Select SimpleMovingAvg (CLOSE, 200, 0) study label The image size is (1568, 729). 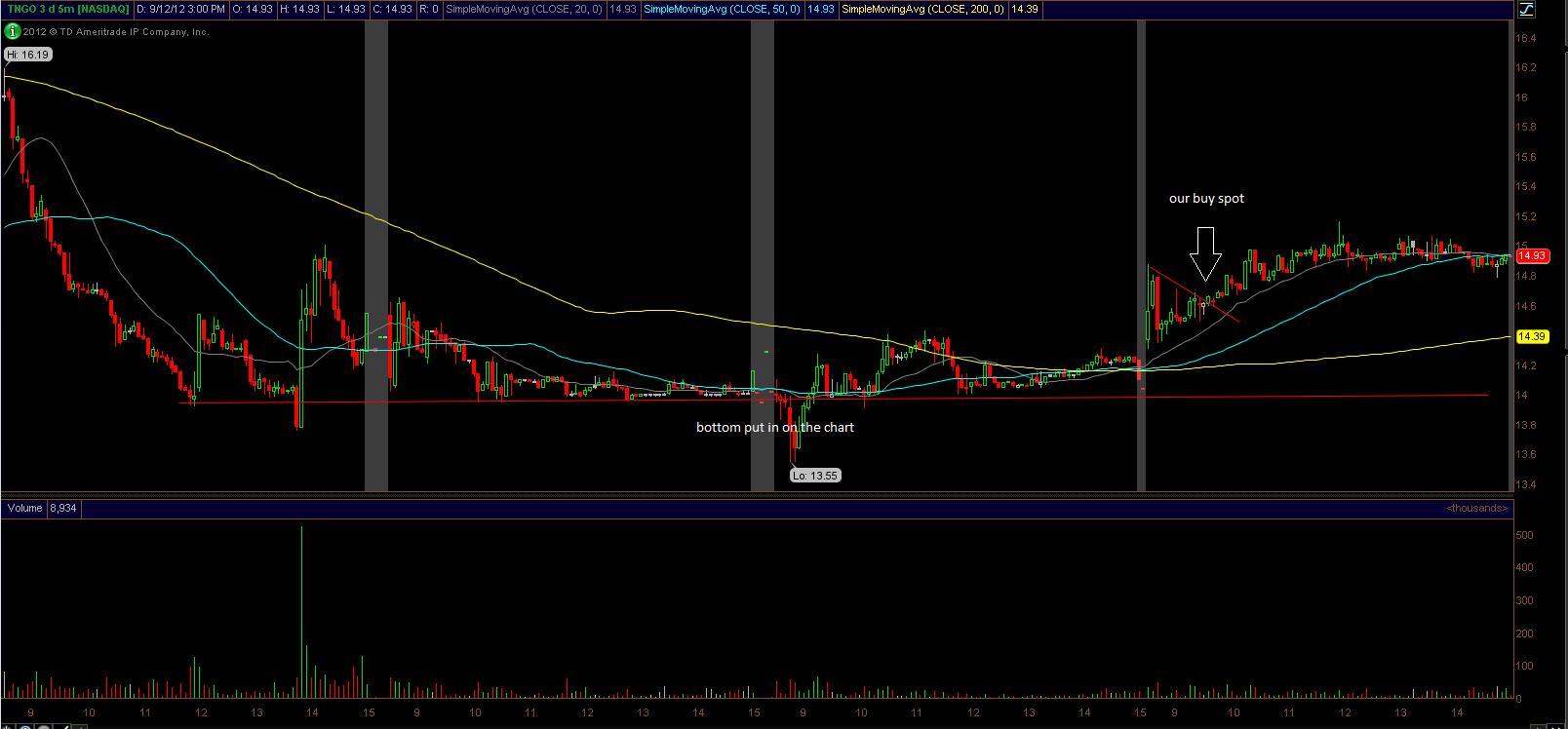[x=922, y=9]
